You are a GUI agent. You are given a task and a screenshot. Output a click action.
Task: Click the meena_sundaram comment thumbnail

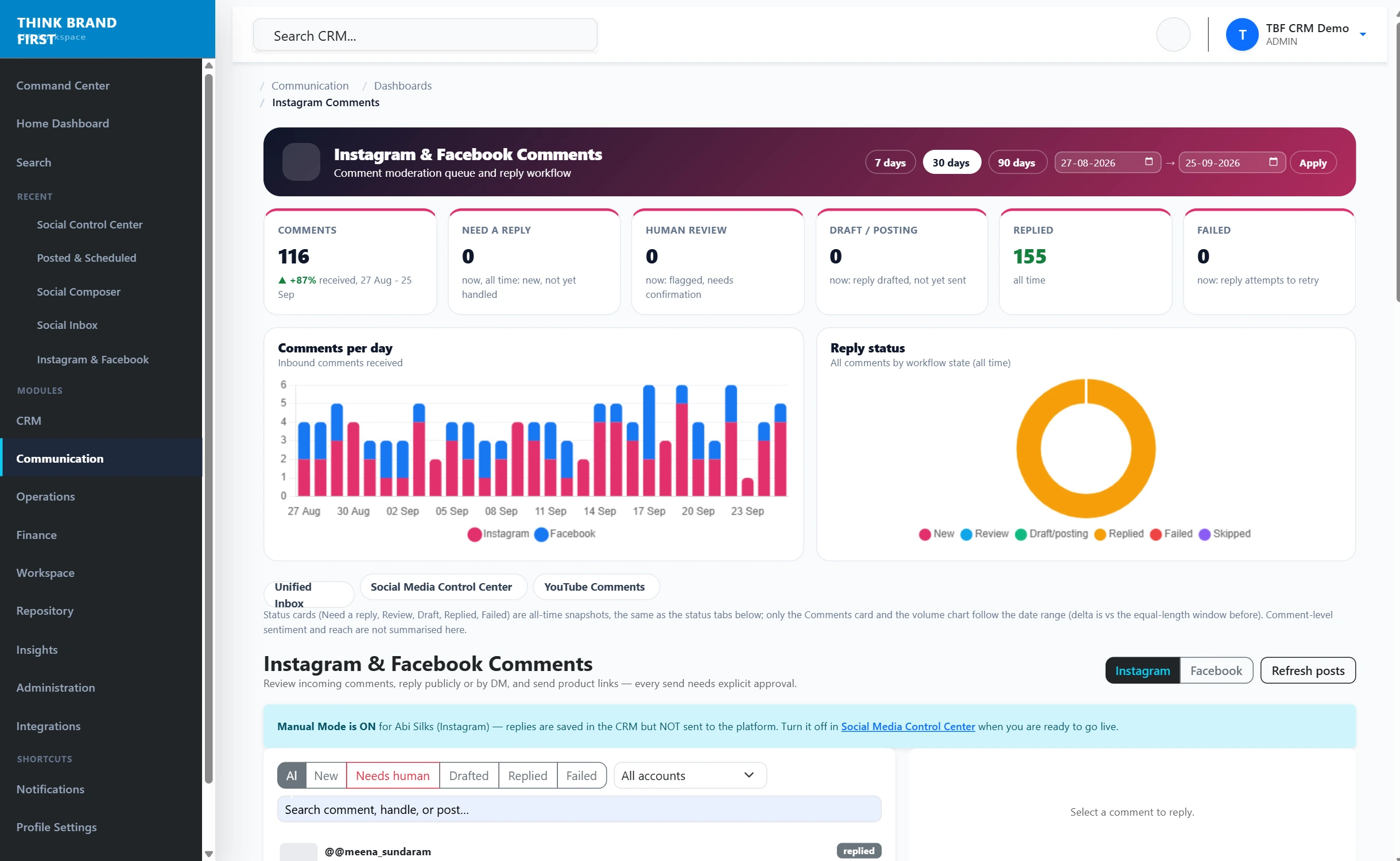(x=298, y=852)
